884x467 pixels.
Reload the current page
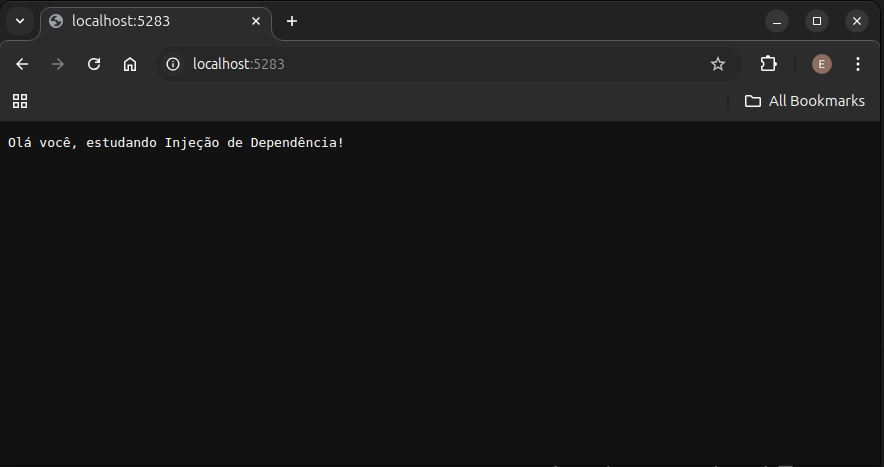coord(94,64)
